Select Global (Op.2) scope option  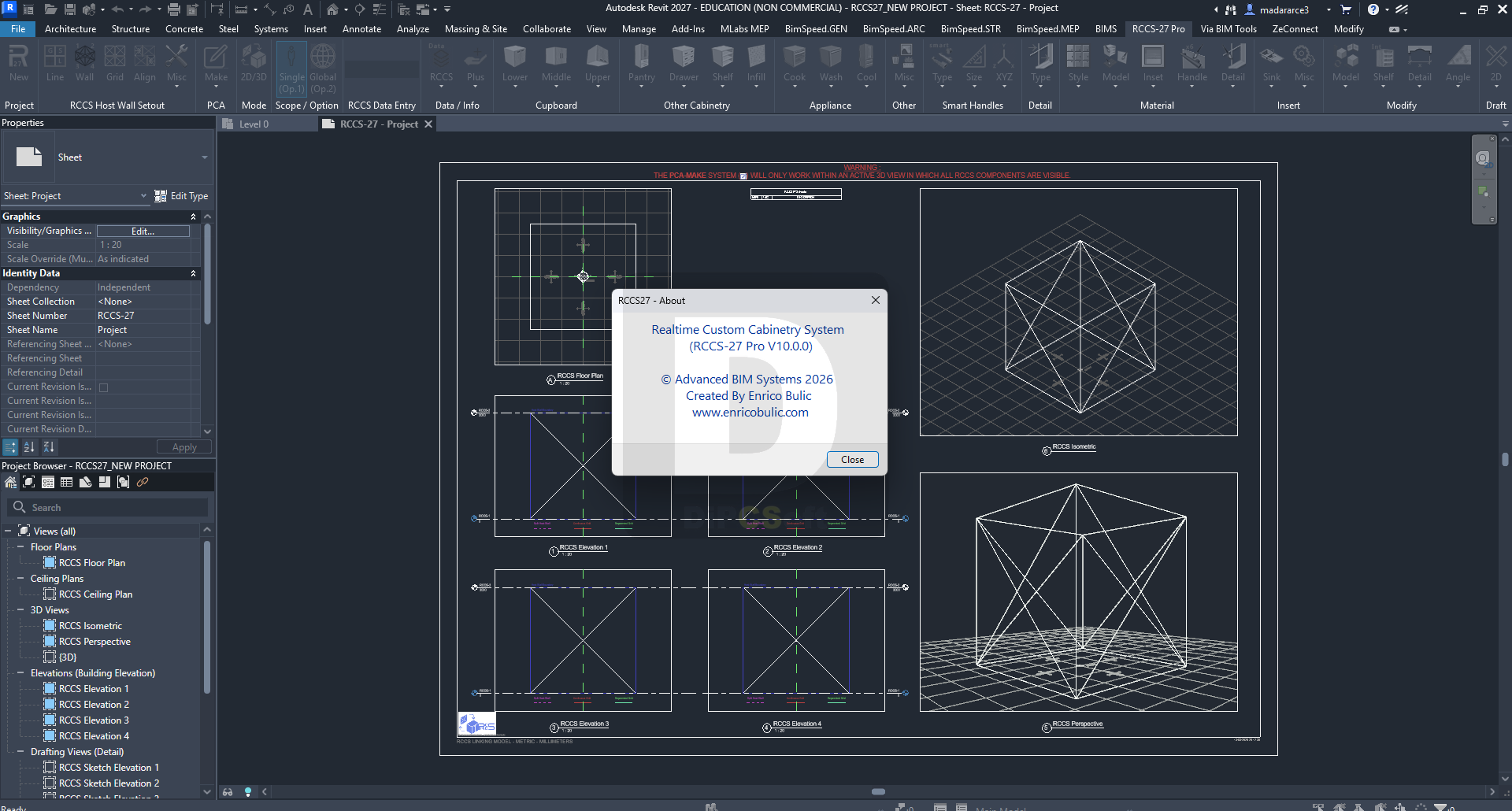point(323,69)
